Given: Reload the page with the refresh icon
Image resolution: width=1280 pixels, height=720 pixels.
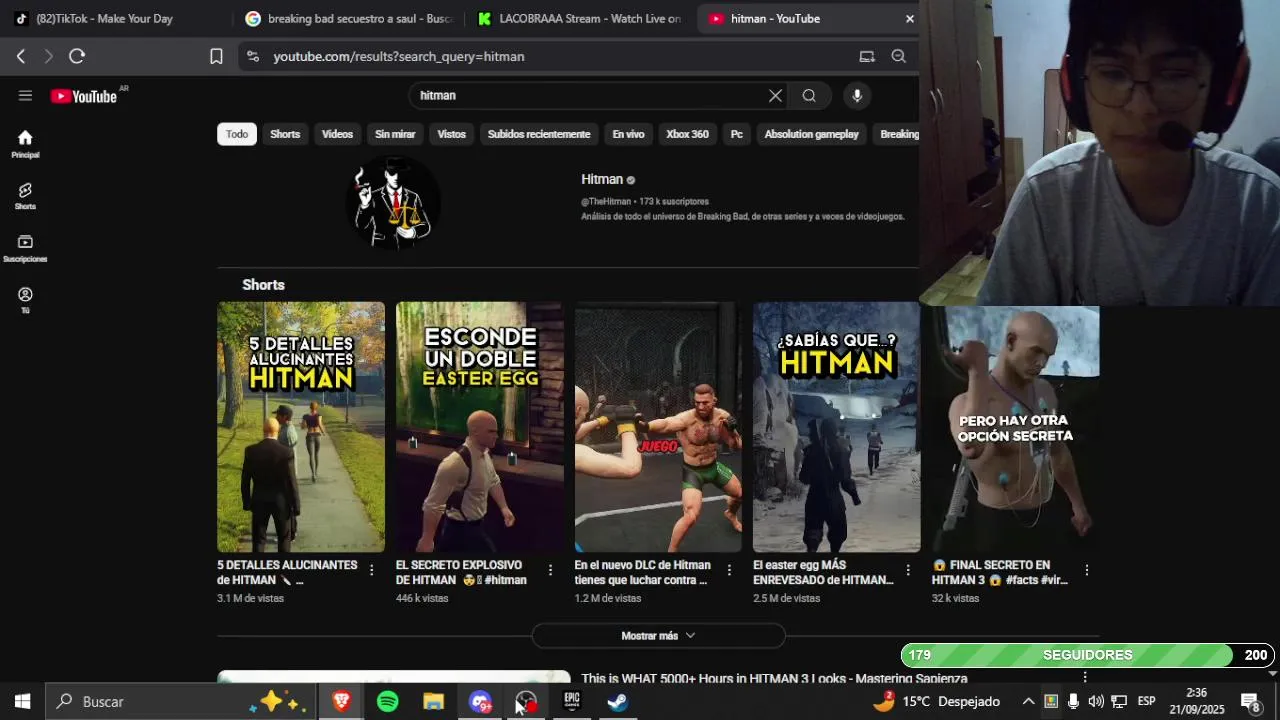Looking at the screenshot, I should tap(77, 57).
